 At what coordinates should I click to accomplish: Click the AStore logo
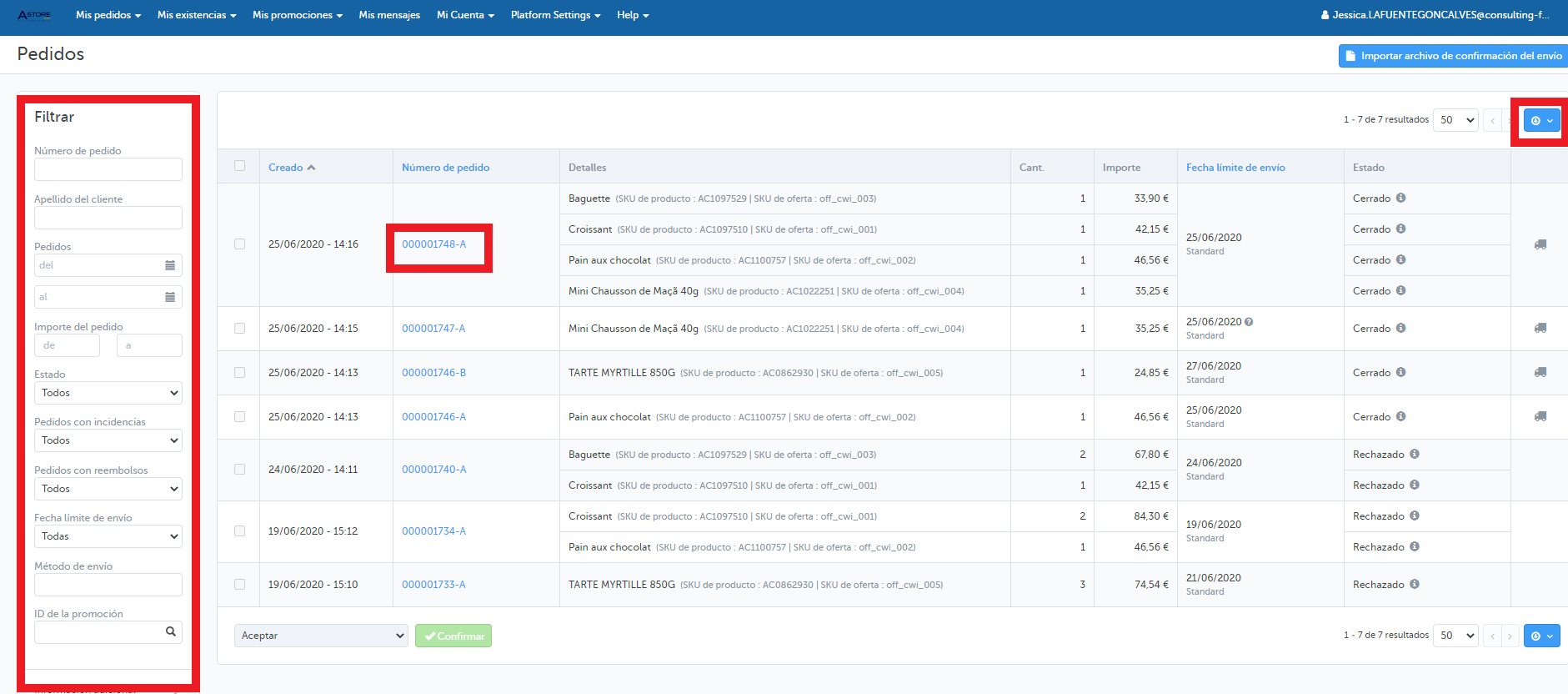click(34, 15)
